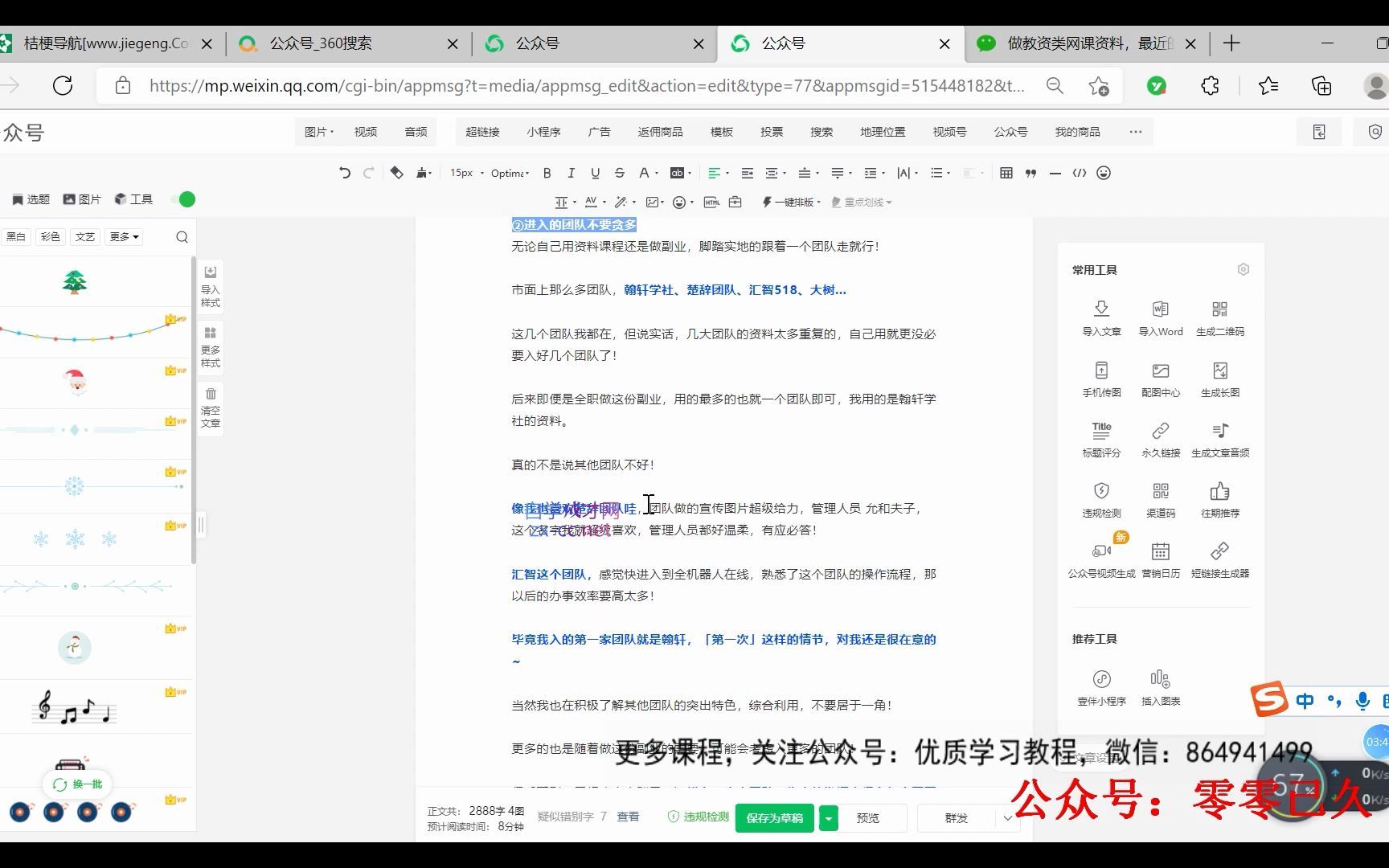1389x868 pixels.
Task: Open the 营销日历 tool
Action: tap(1160, 558)
